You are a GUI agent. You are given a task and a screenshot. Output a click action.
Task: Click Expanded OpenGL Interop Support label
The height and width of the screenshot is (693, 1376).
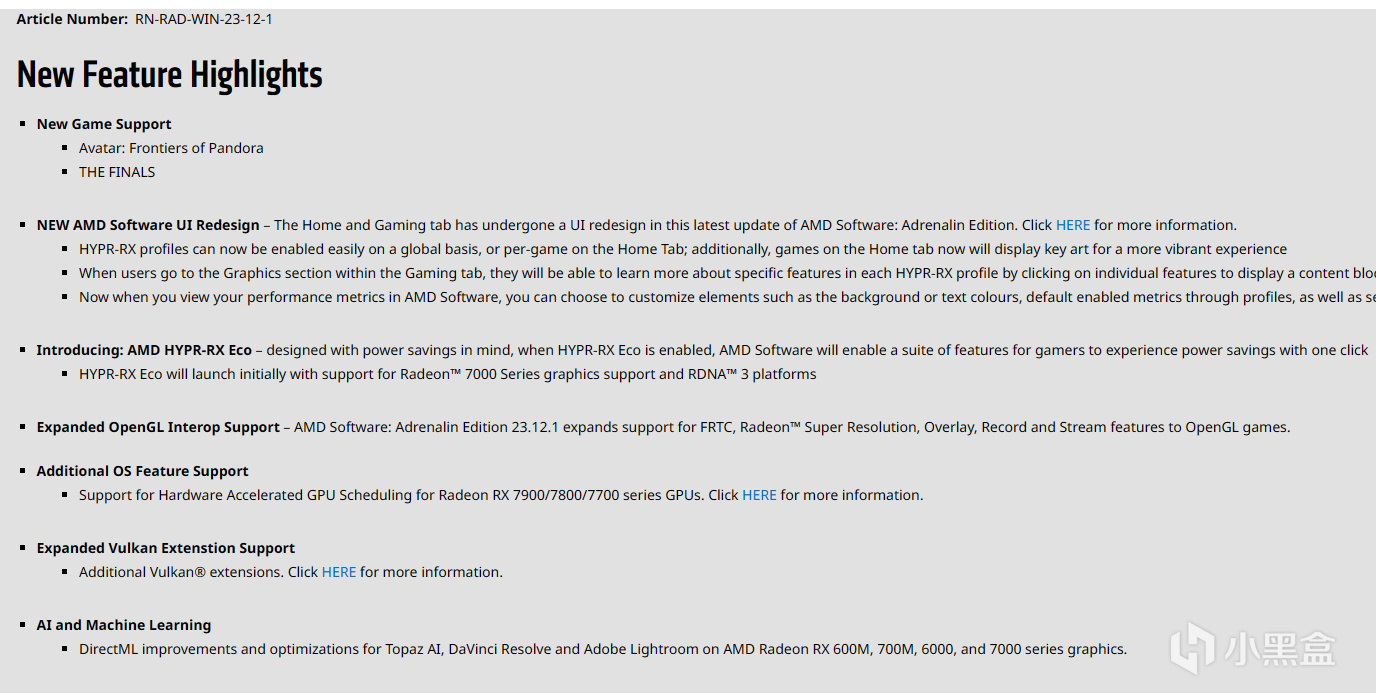point(158,427)
